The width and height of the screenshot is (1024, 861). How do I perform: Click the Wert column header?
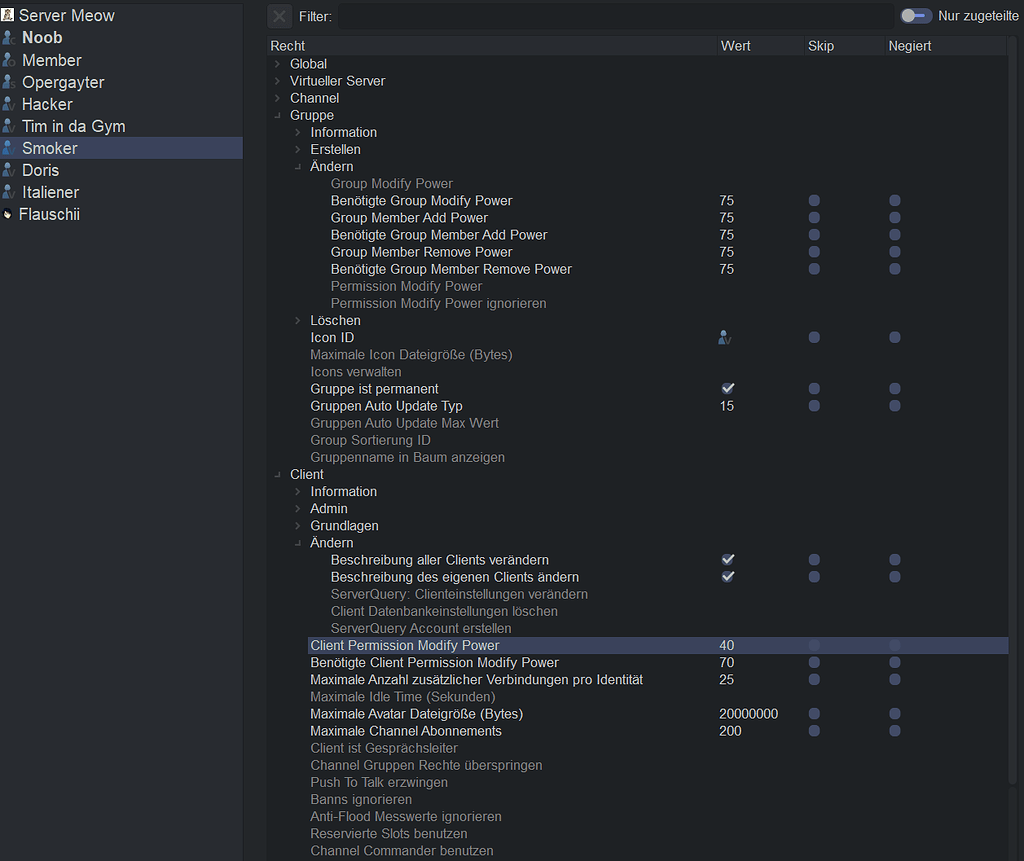coord(736,46)
